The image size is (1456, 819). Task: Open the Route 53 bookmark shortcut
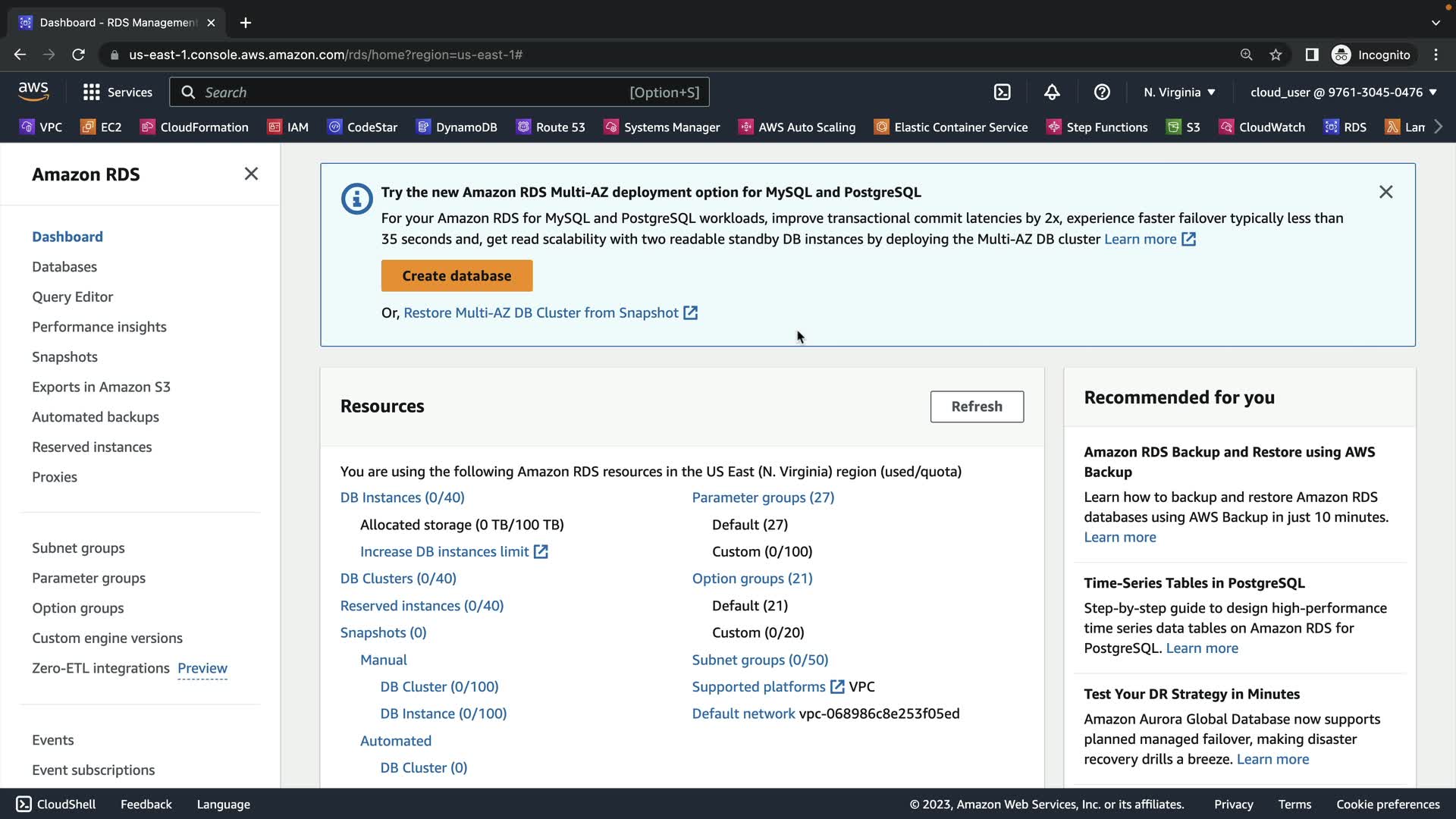click(x=551, y=127)
